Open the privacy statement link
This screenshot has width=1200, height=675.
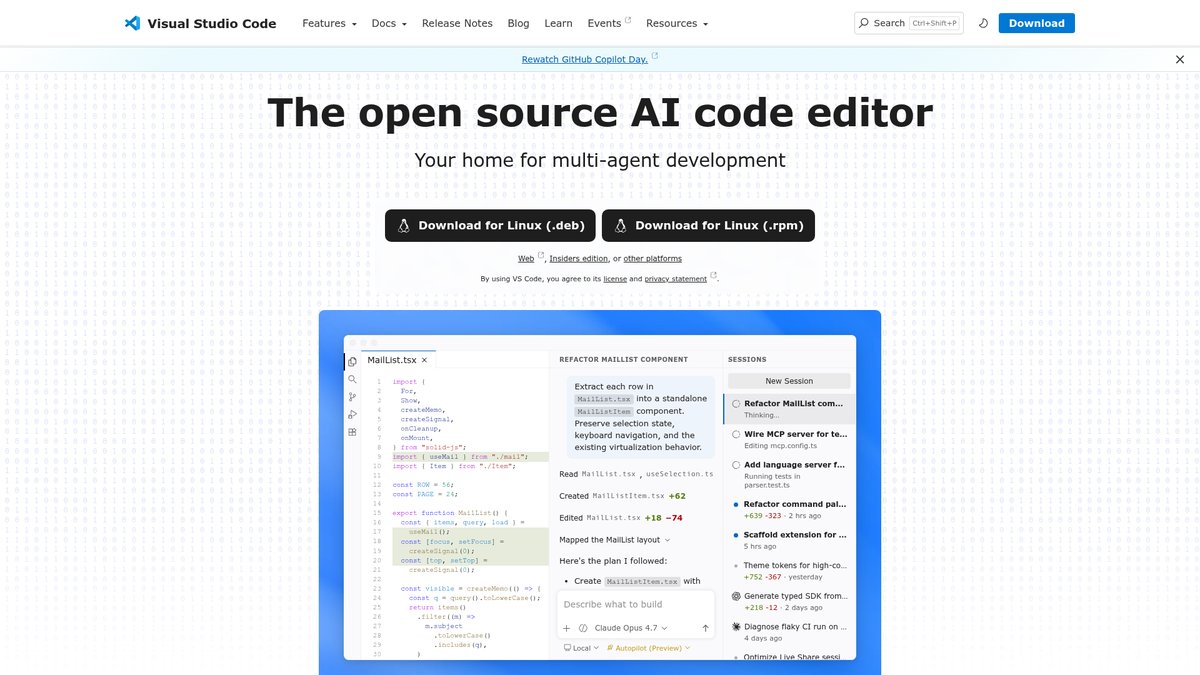tap(675, 279)
